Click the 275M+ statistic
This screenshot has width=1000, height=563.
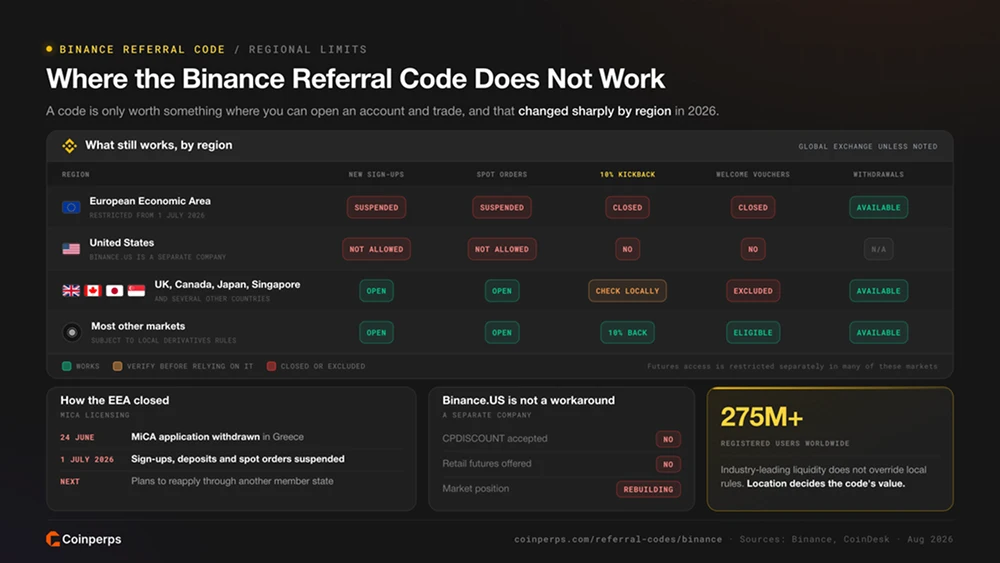pos(761,417)
